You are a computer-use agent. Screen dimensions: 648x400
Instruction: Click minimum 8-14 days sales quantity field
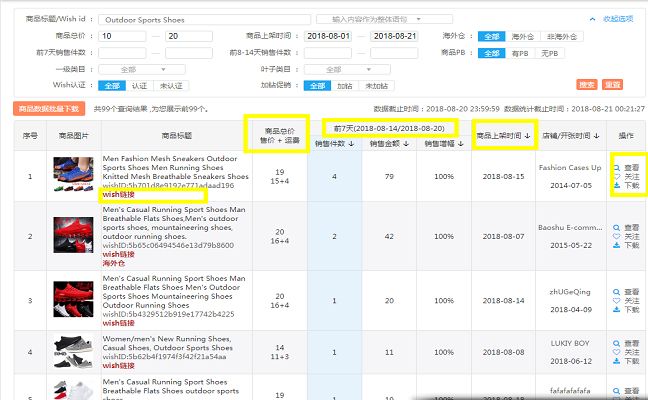tap(328, 53)
